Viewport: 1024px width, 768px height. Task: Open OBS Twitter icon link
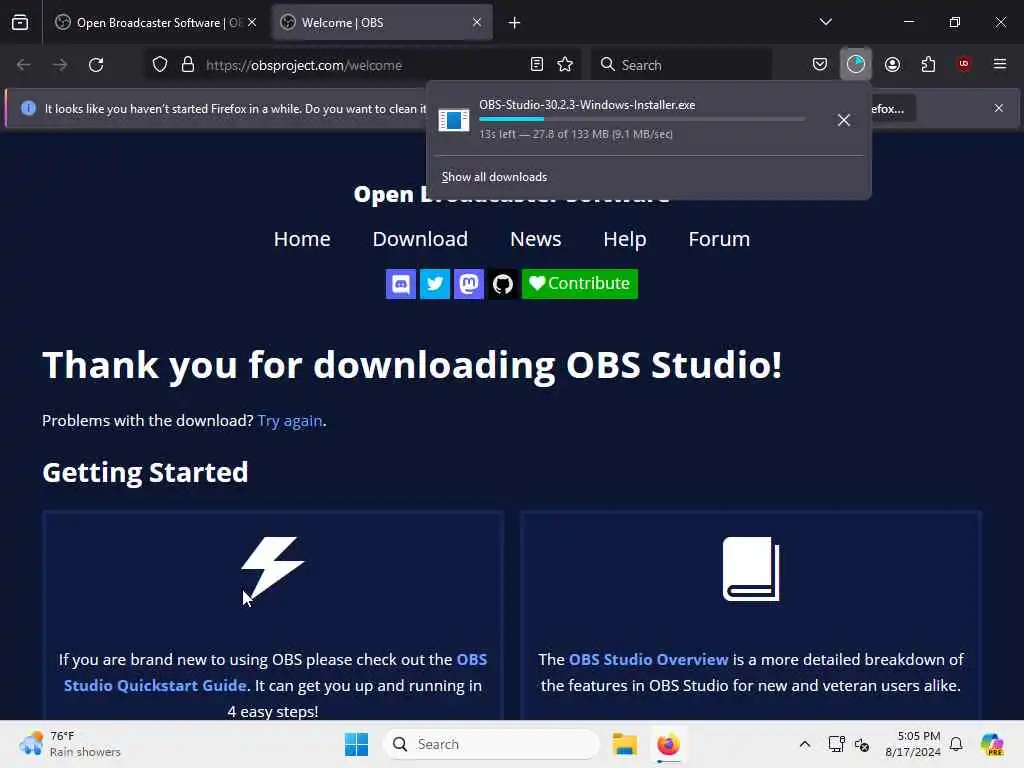(x=434, y=284)
